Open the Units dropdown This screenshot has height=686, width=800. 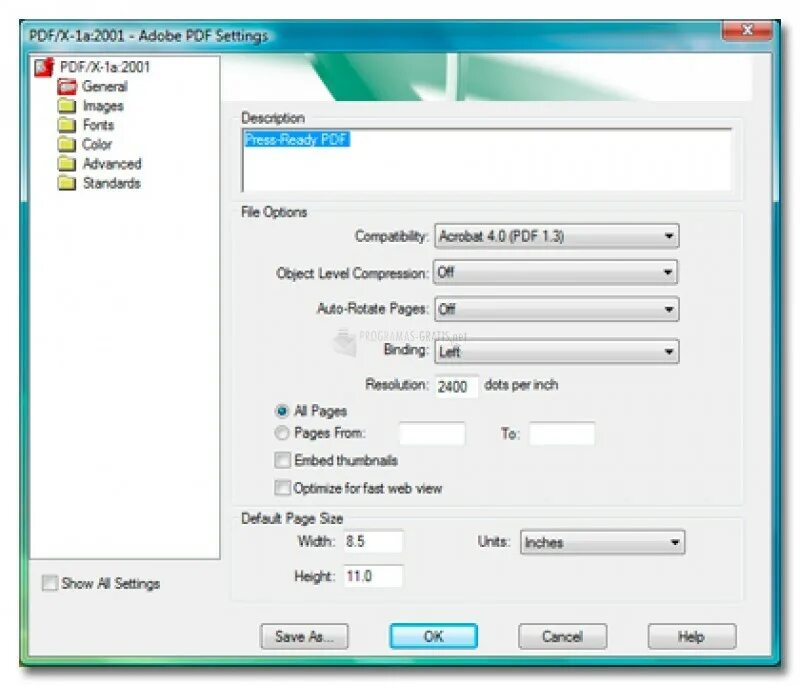coord(603,542)
